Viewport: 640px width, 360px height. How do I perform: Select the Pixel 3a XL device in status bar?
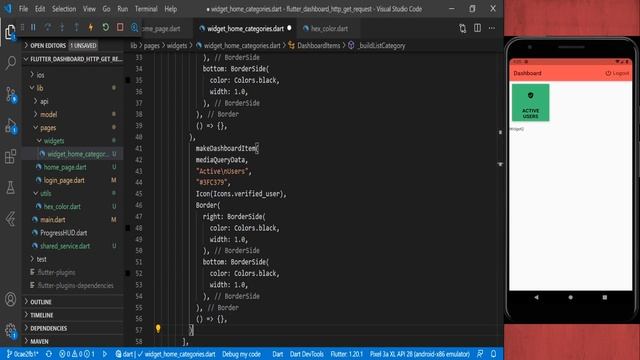click(x=420, y=354)
